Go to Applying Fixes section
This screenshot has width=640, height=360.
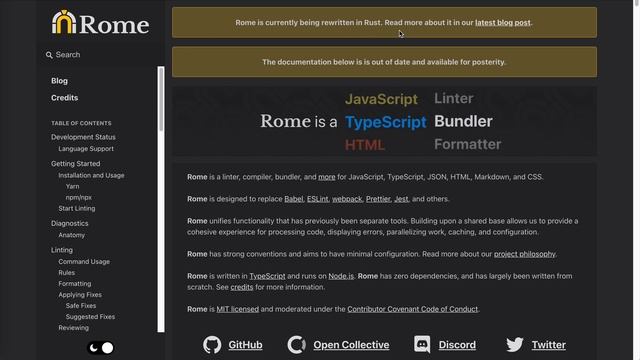(x=80, y=295)
